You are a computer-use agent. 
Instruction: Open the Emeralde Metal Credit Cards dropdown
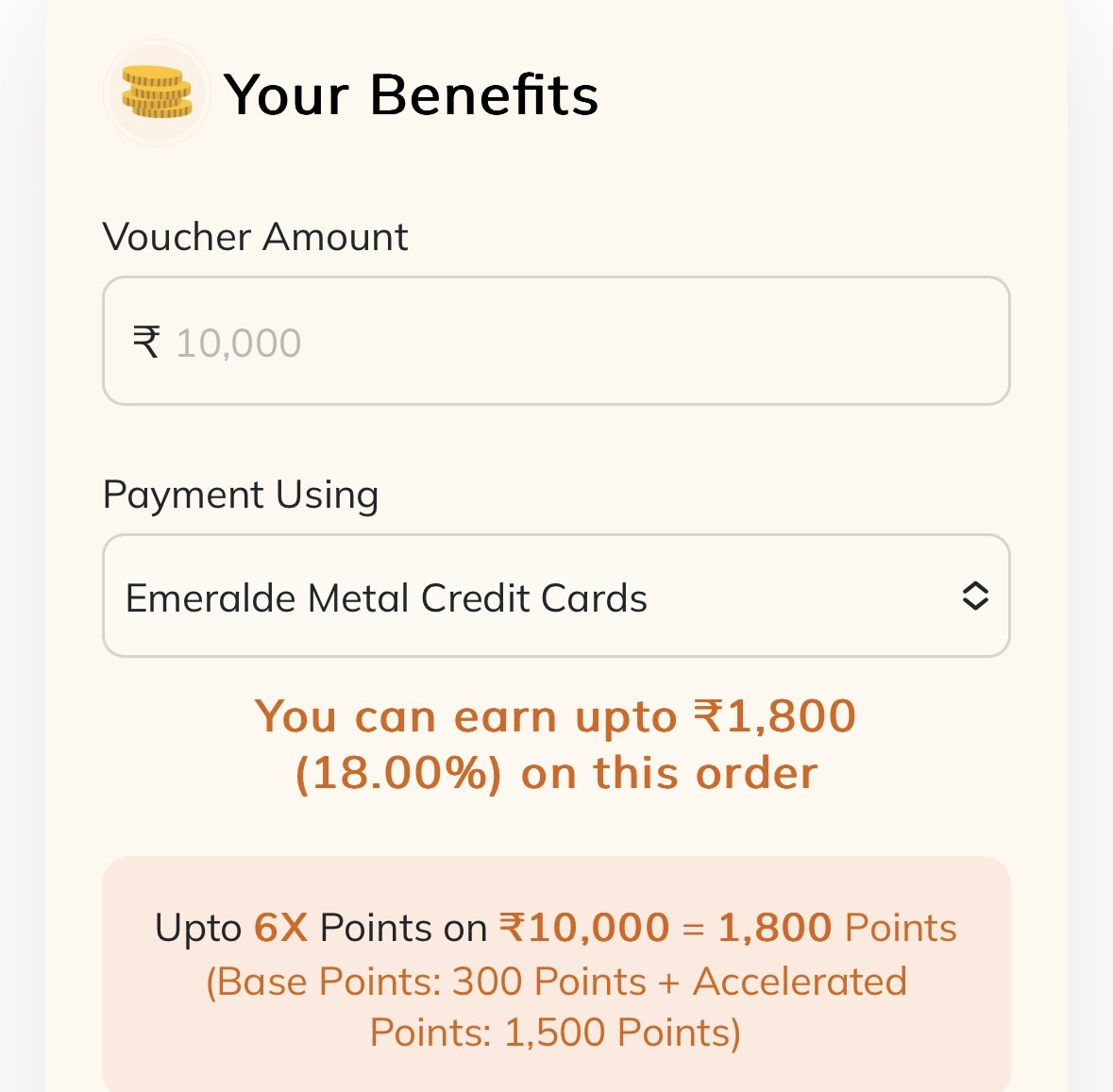click(x=556, y=596)
